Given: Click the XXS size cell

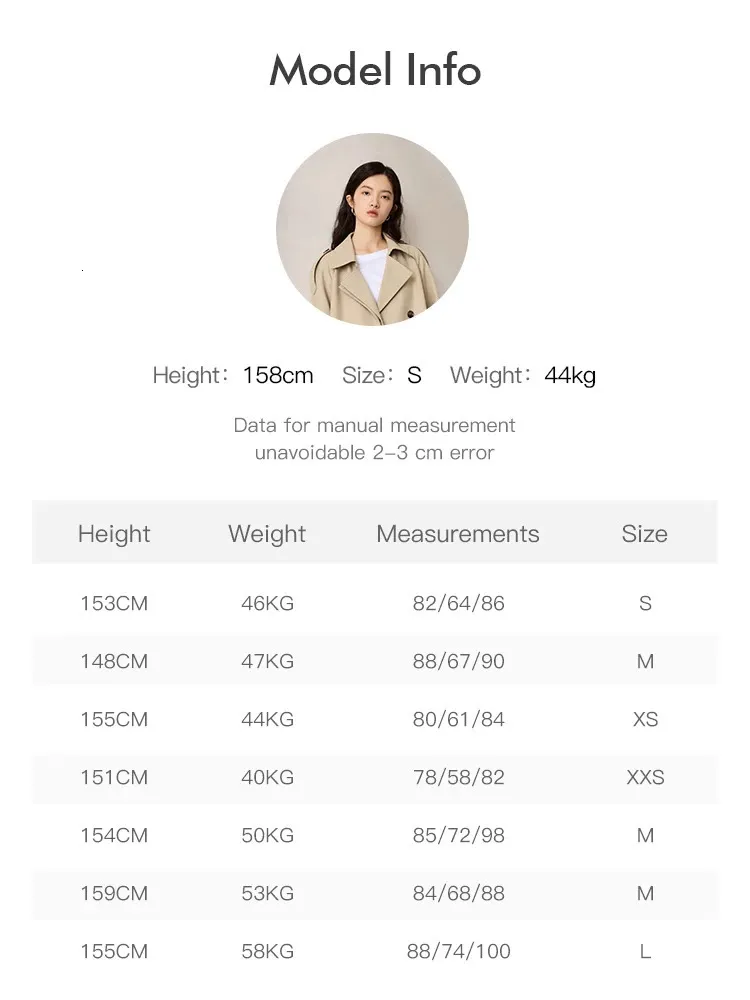Looking at the screenshot, I should click(645, 777).
